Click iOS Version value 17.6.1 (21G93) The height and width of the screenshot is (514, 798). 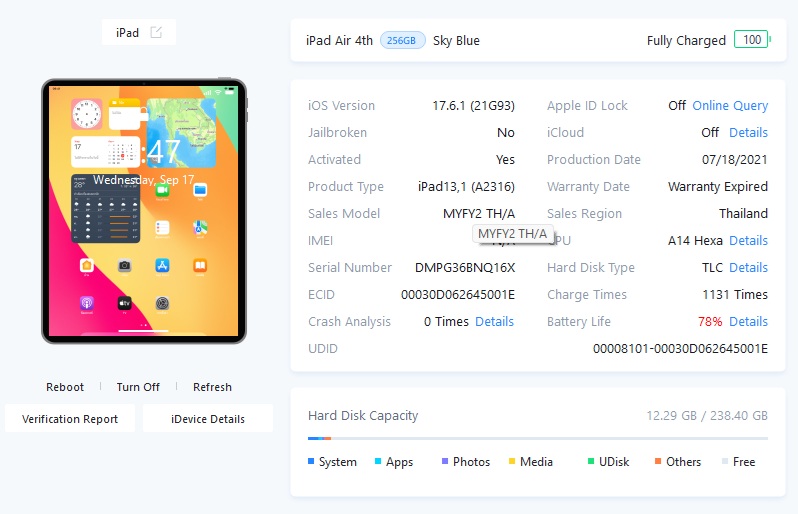pyautogui.click(x=473, y=105)
